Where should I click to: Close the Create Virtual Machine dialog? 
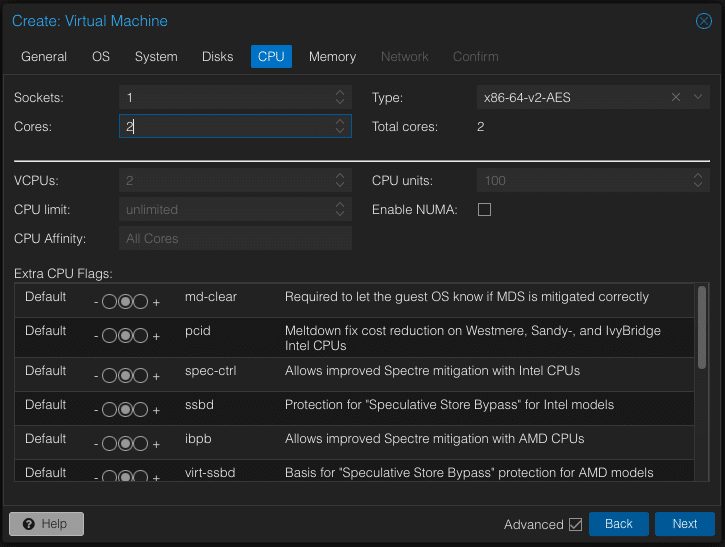coord(703,21)
